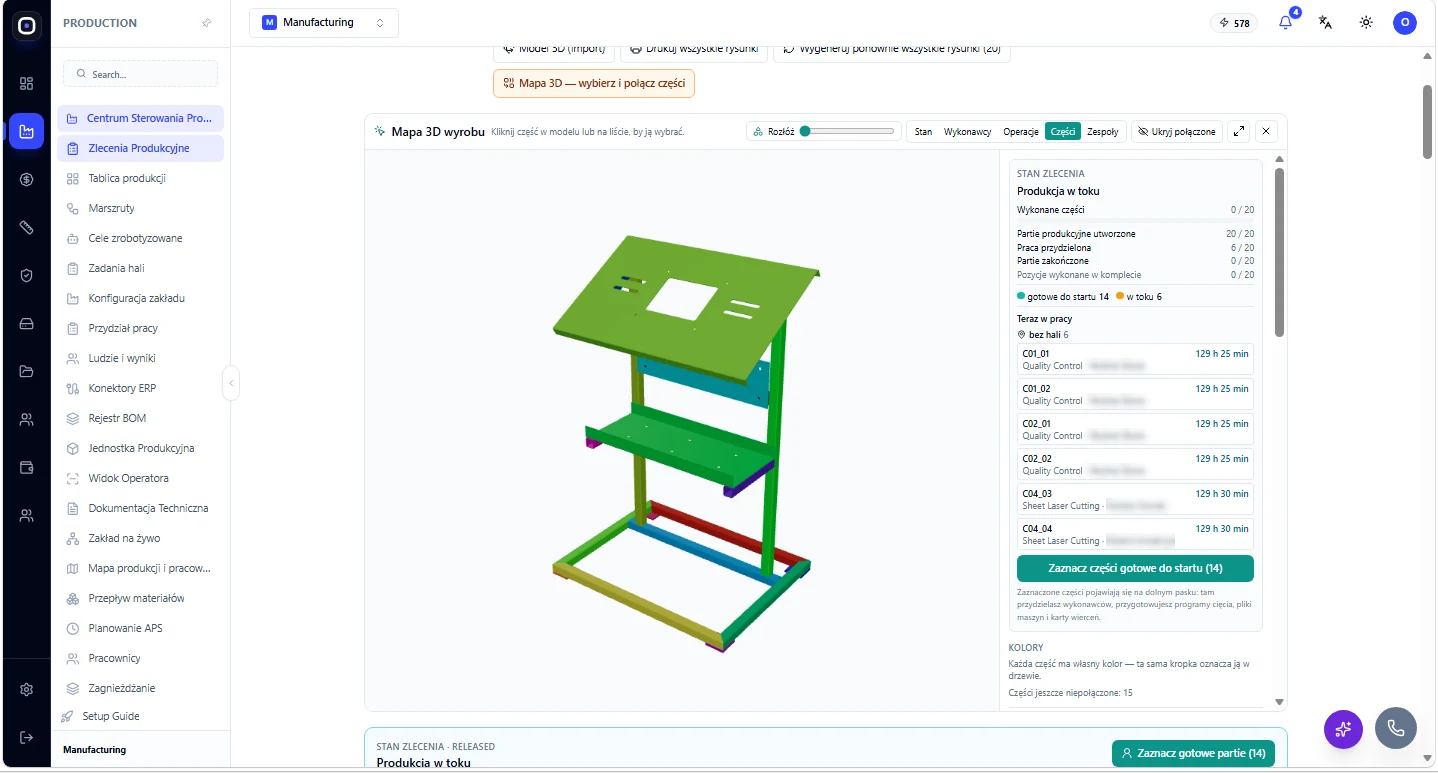Toggle Ukryj połączone visibility
This screenshot has height=773, width=1438.
[1177, 131]
